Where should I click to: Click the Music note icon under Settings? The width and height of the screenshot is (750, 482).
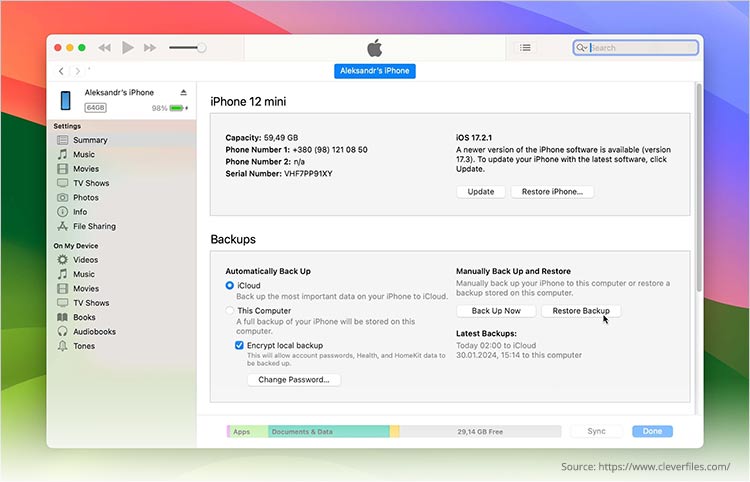click(x=62, y=154)
